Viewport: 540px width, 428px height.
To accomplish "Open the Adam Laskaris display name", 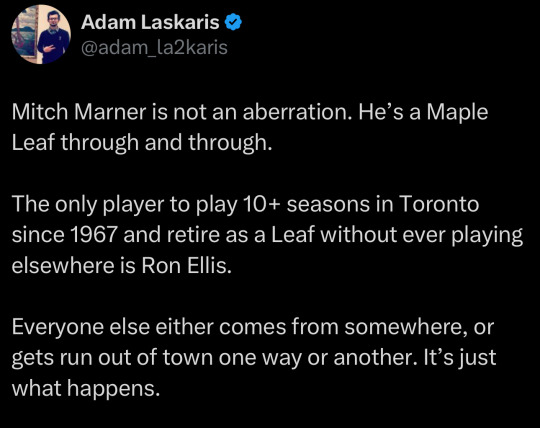I will [150, 22].
